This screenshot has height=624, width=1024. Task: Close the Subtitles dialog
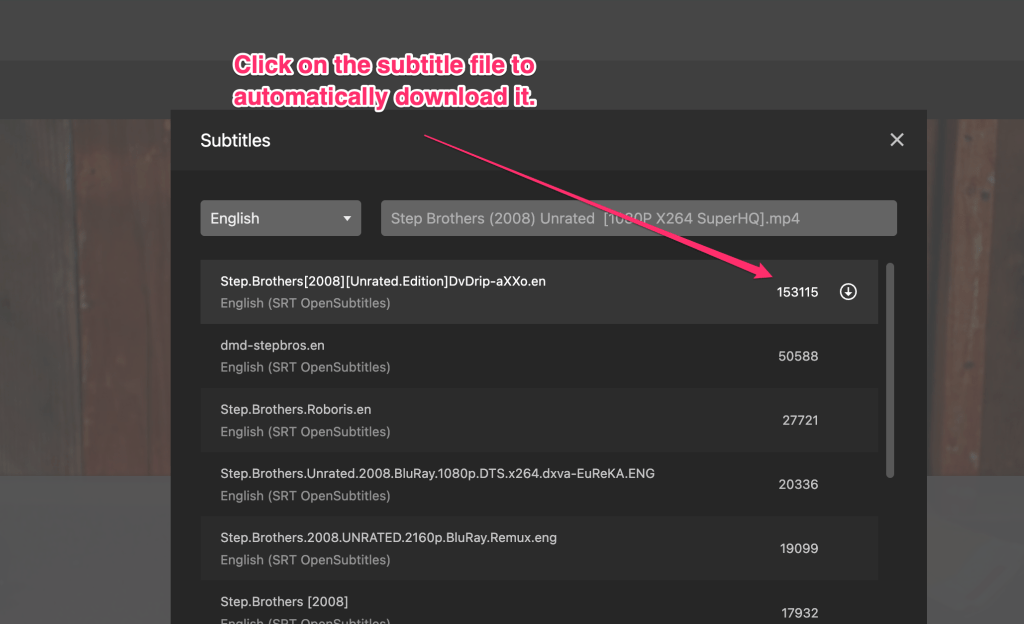pos(896,140)
